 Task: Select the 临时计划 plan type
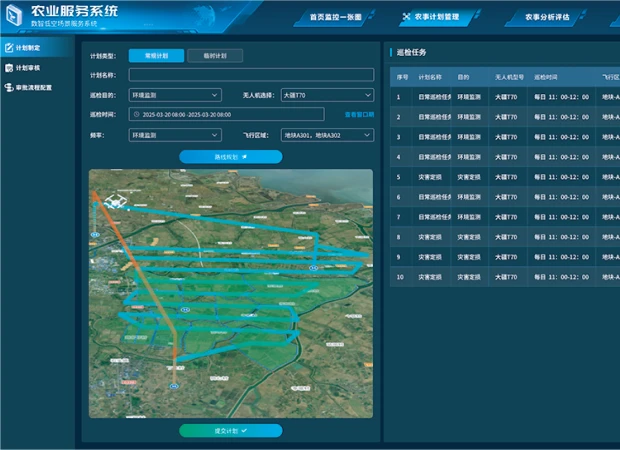pos(214,56)
